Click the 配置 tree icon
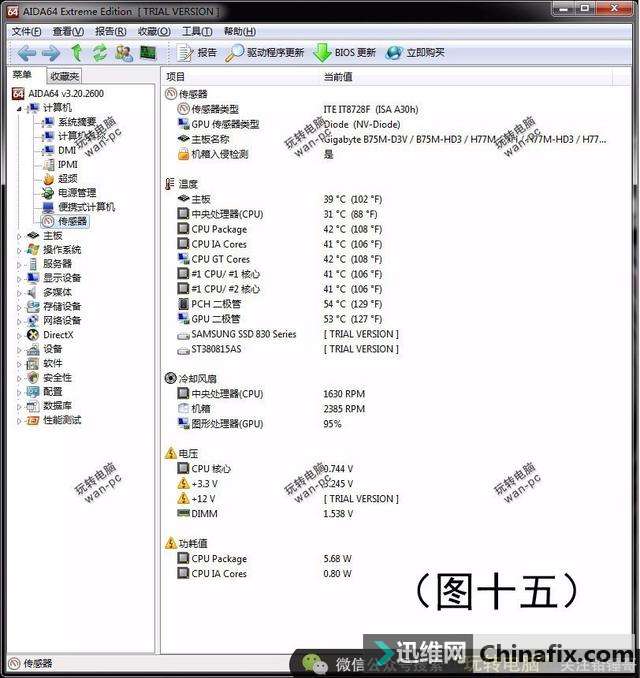 (x=33, y=392)
